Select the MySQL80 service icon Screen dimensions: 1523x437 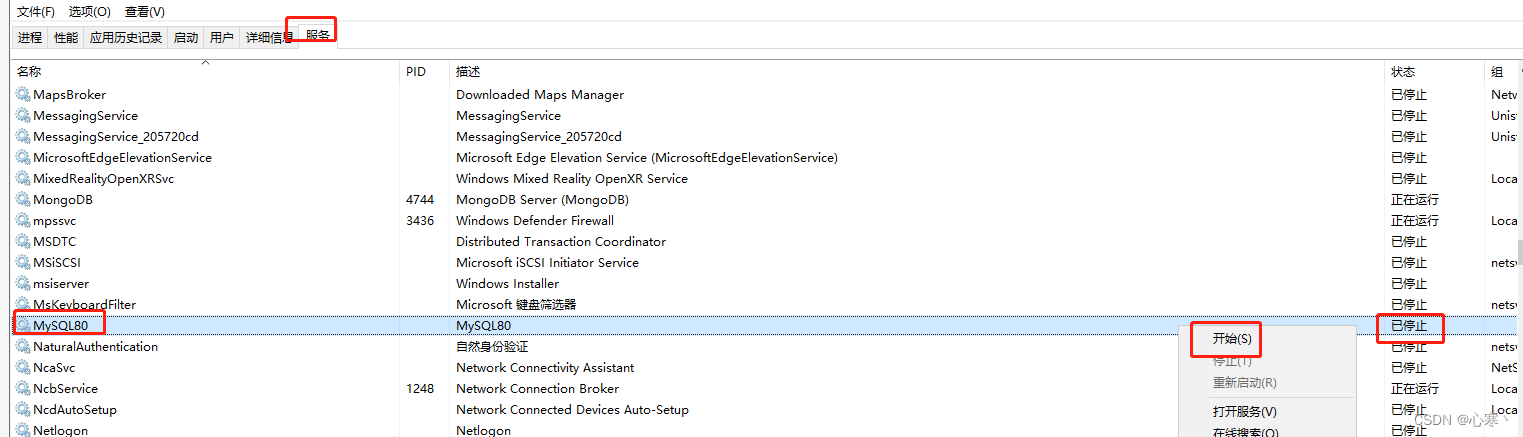pyautogui.click(x=23, y=326)
